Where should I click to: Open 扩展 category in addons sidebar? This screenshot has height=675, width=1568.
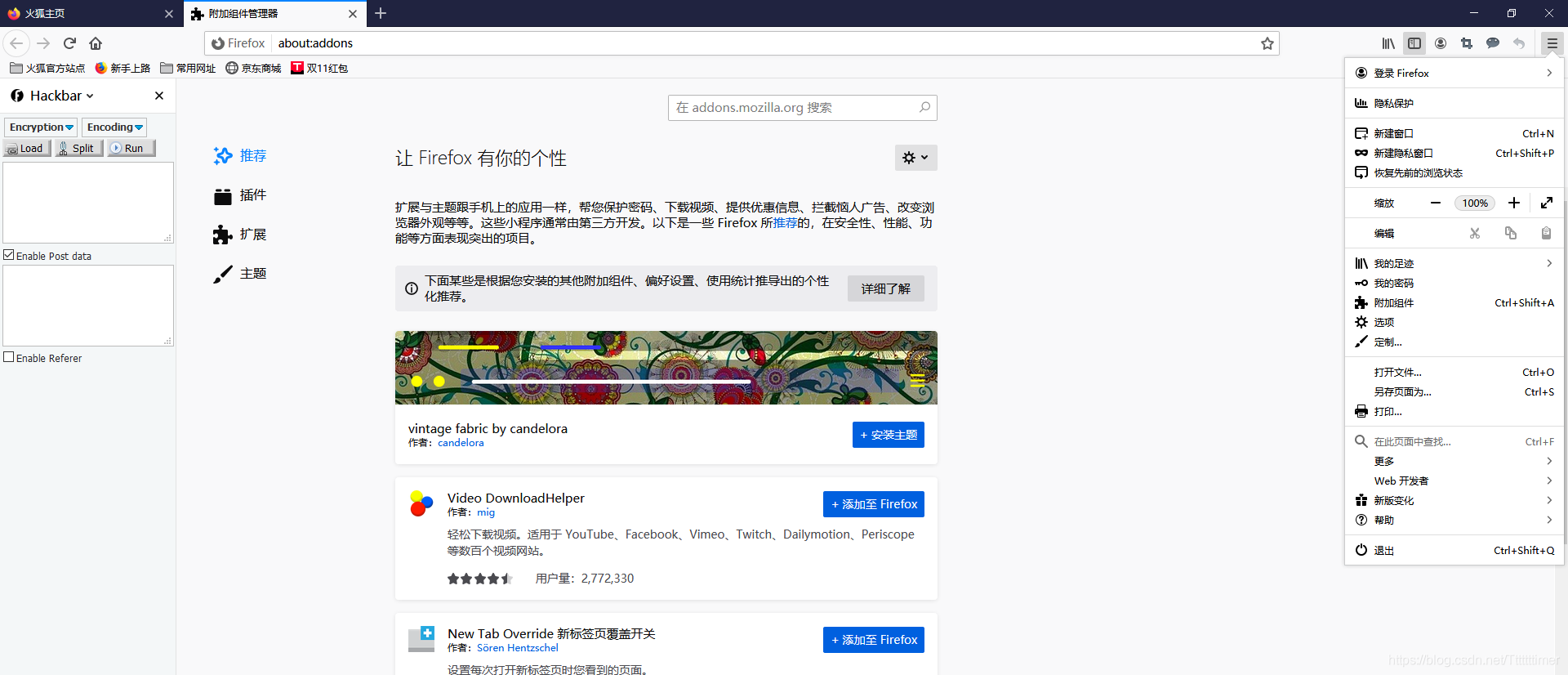240,235
